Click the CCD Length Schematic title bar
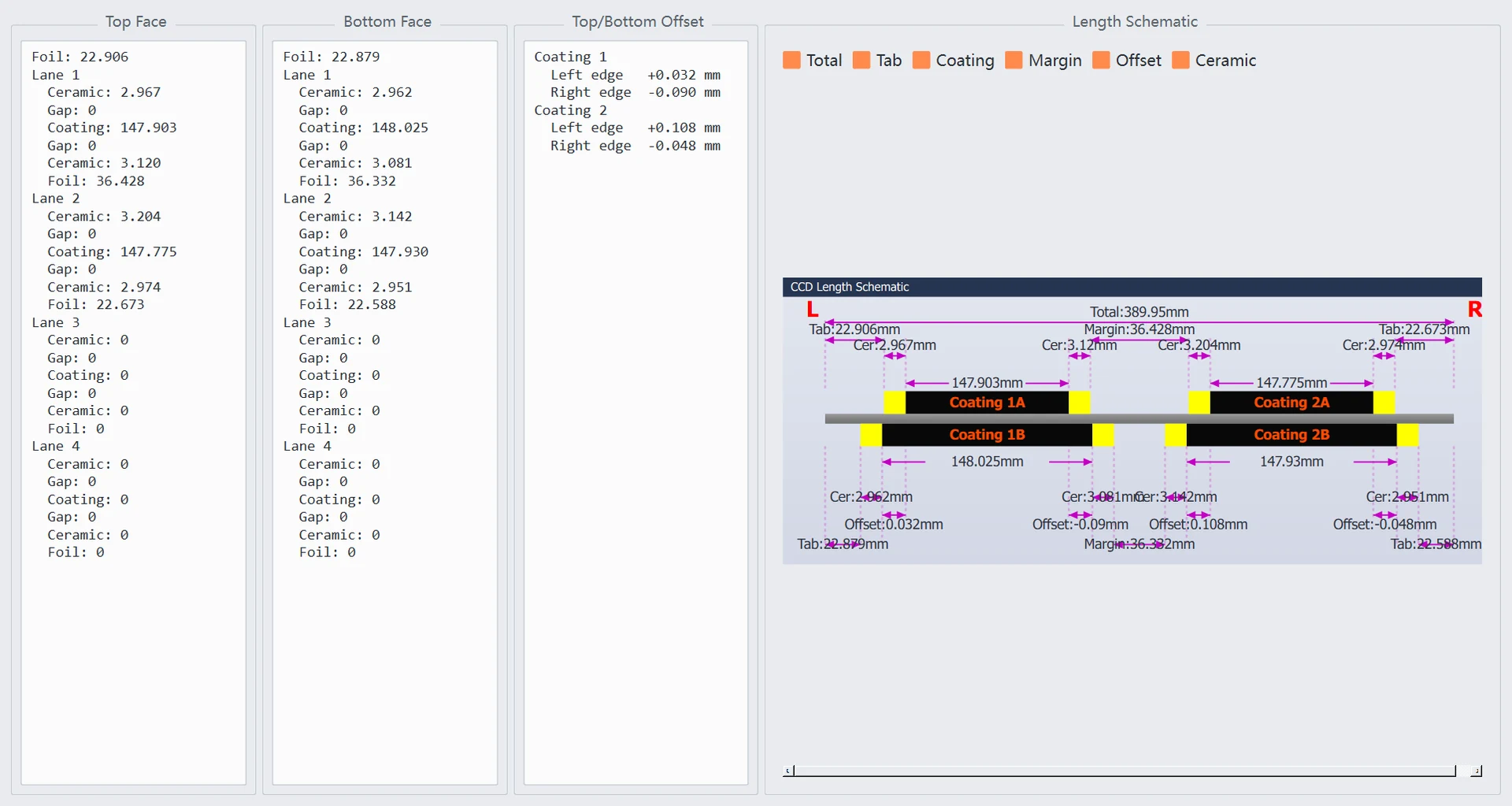This screenshot has width=1512, height=806. pos(1132,287)
